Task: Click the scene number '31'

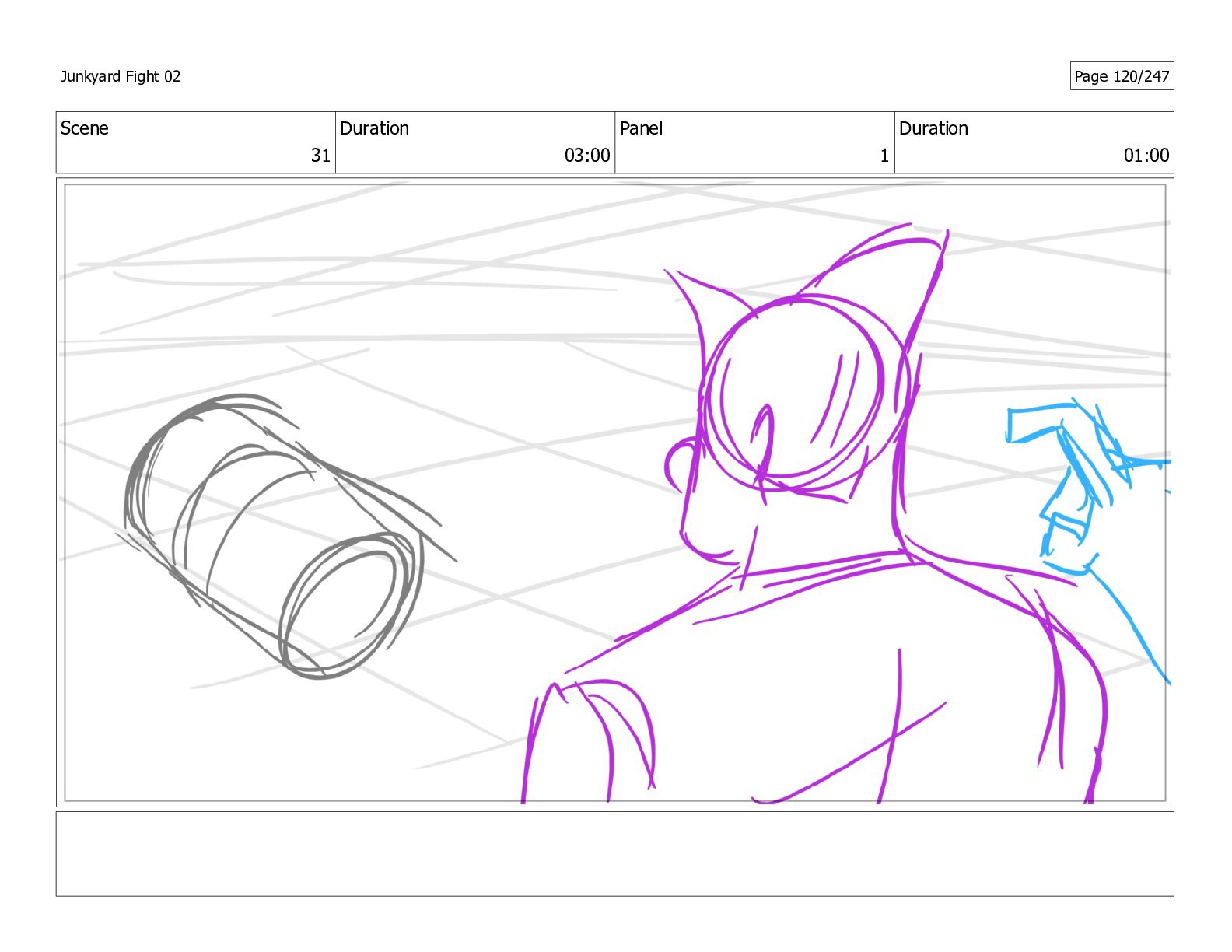Action: tap(321, 156)
